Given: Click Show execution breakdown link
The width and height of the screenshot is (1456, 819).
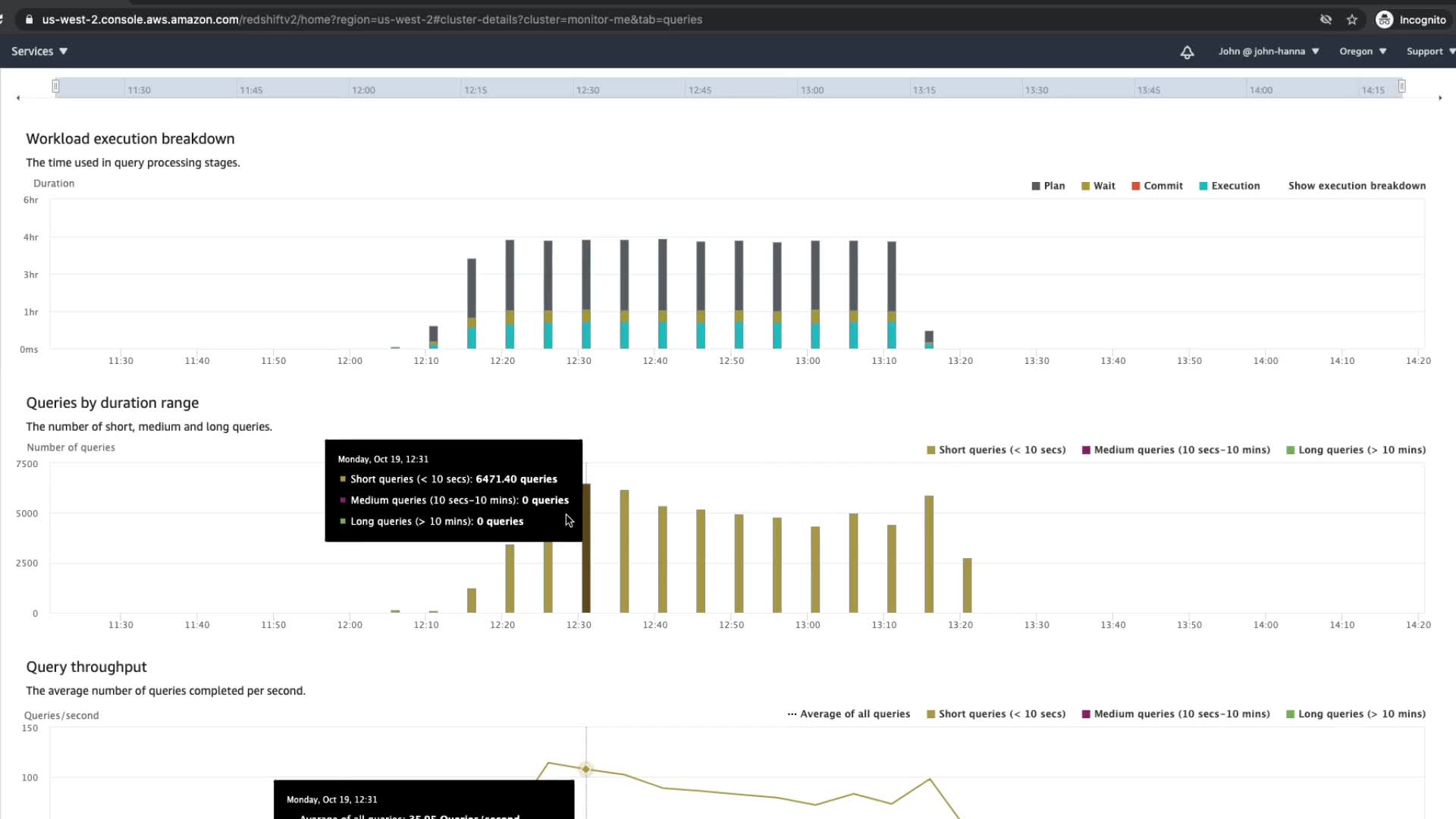Looking at the screenshot, I should (x=1357, y=186).
